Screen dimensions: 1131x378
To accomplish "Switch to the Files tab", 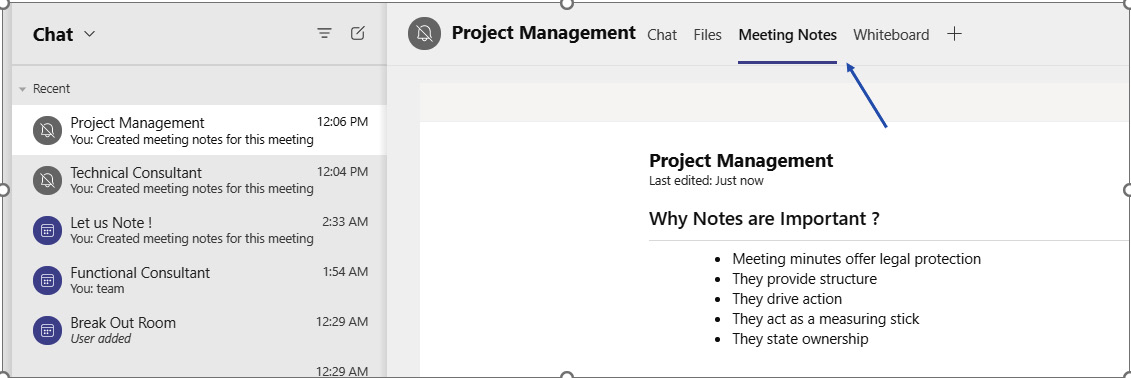I will coord(708,35).
